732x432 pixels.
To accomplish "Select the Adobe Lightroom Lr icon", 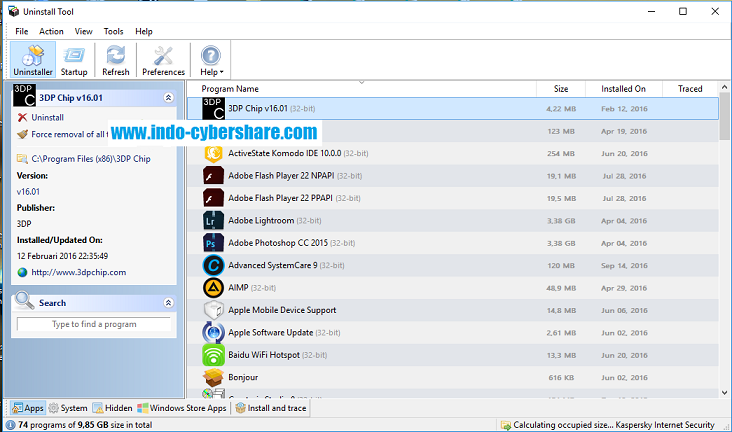I will point(213,220).
